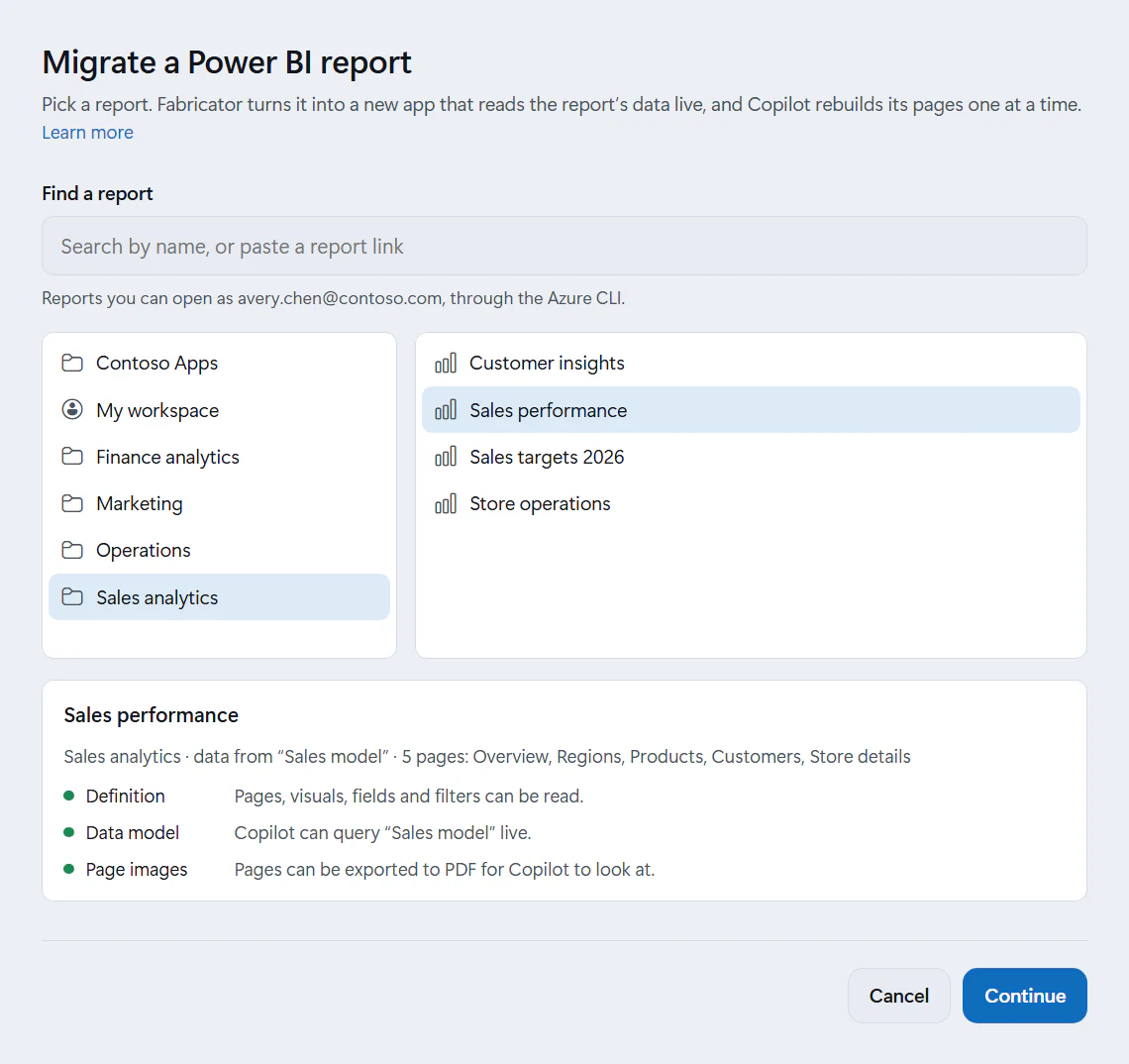Click the Contoso Apps folder icon
Viewport: 1129px width, 1064px height.
(x=72, y=363)
